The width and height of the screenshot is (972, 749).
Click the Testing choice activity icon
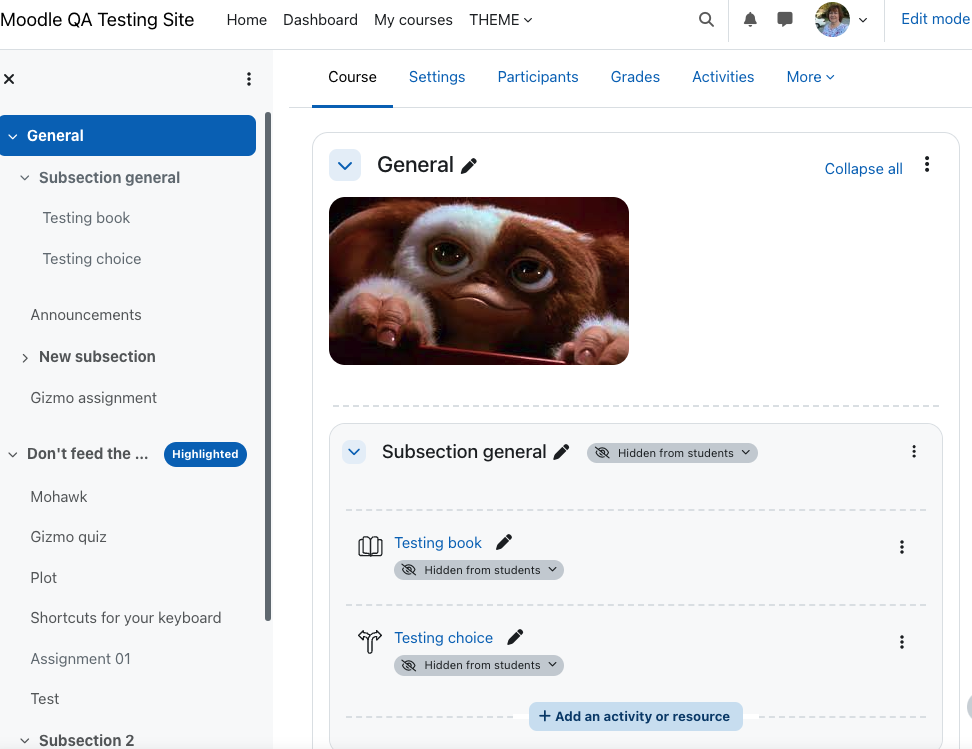click(x=370, y=641)
